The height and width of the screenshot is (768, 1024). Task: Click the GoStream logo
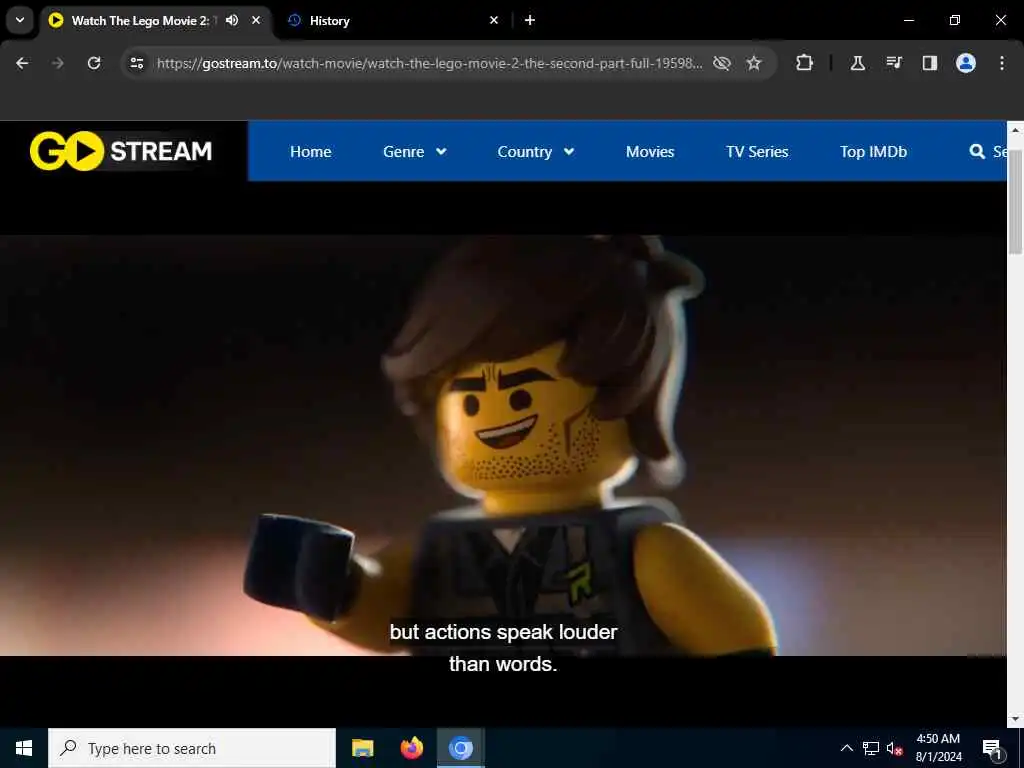point(121,151)
